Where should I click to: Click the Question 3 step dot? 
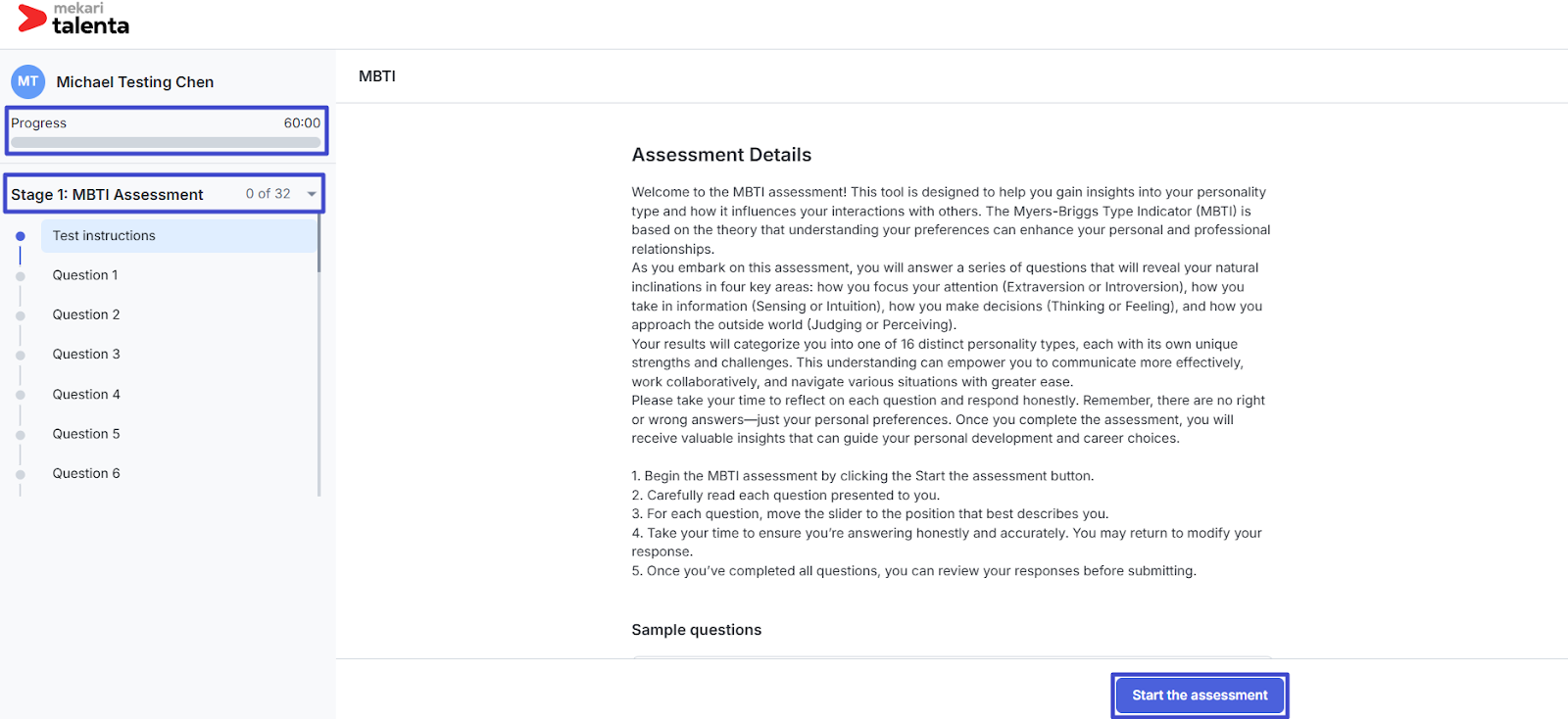20,356
